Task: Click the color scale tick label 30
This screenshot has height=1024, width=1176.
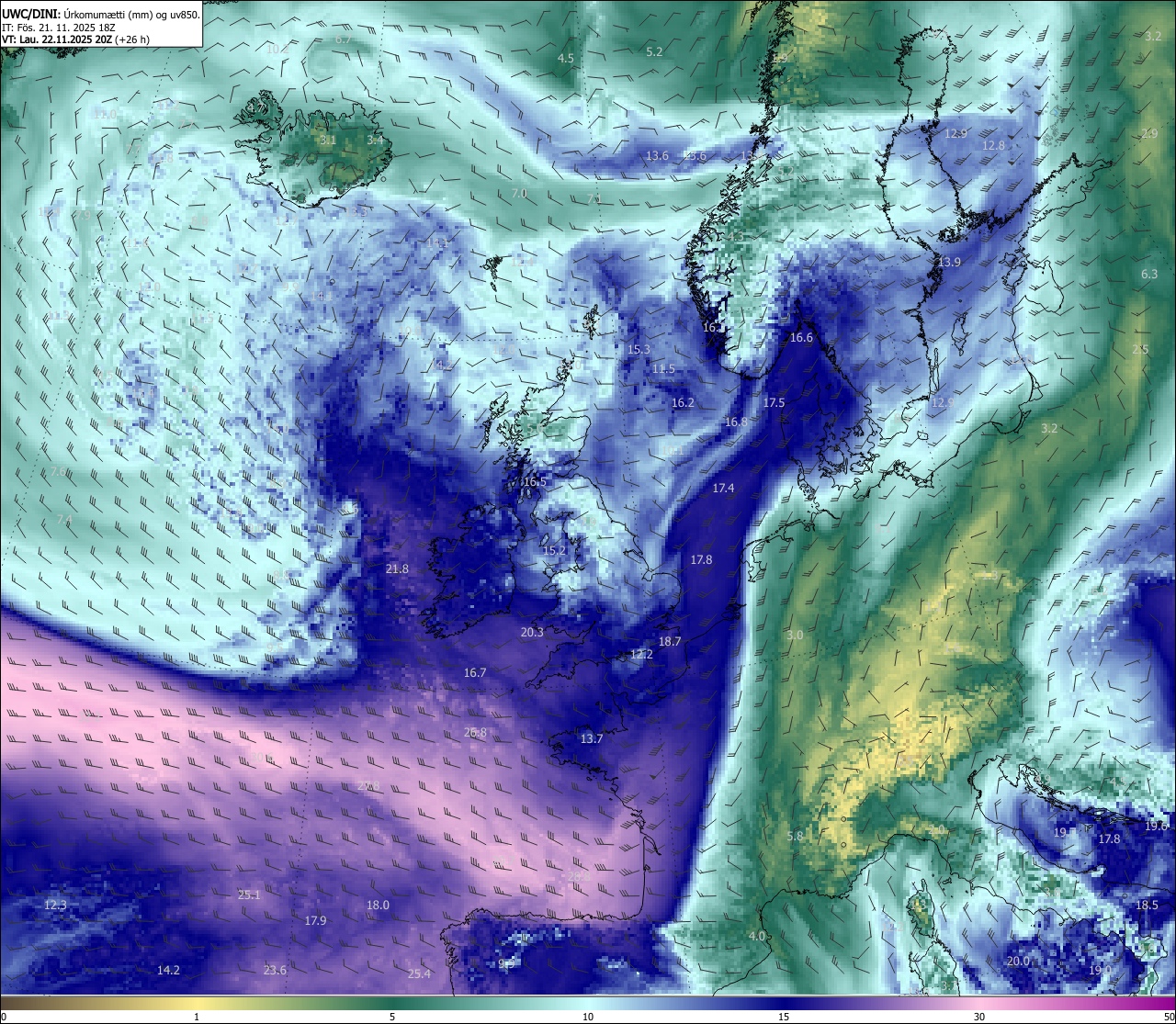Action: [x=979, y=1017]
